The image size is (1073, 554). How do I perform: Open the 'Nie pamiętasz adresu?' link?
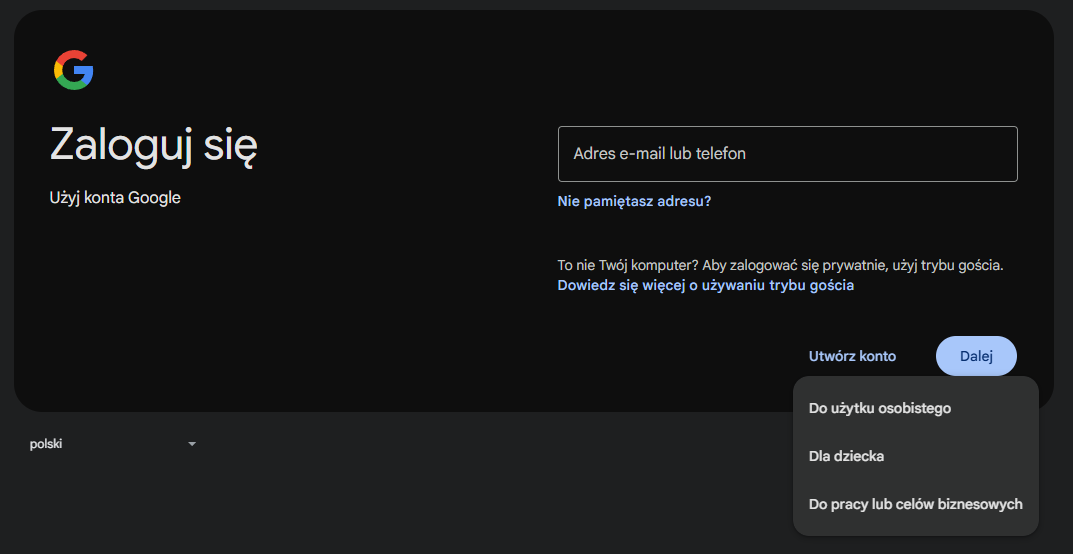634,201
